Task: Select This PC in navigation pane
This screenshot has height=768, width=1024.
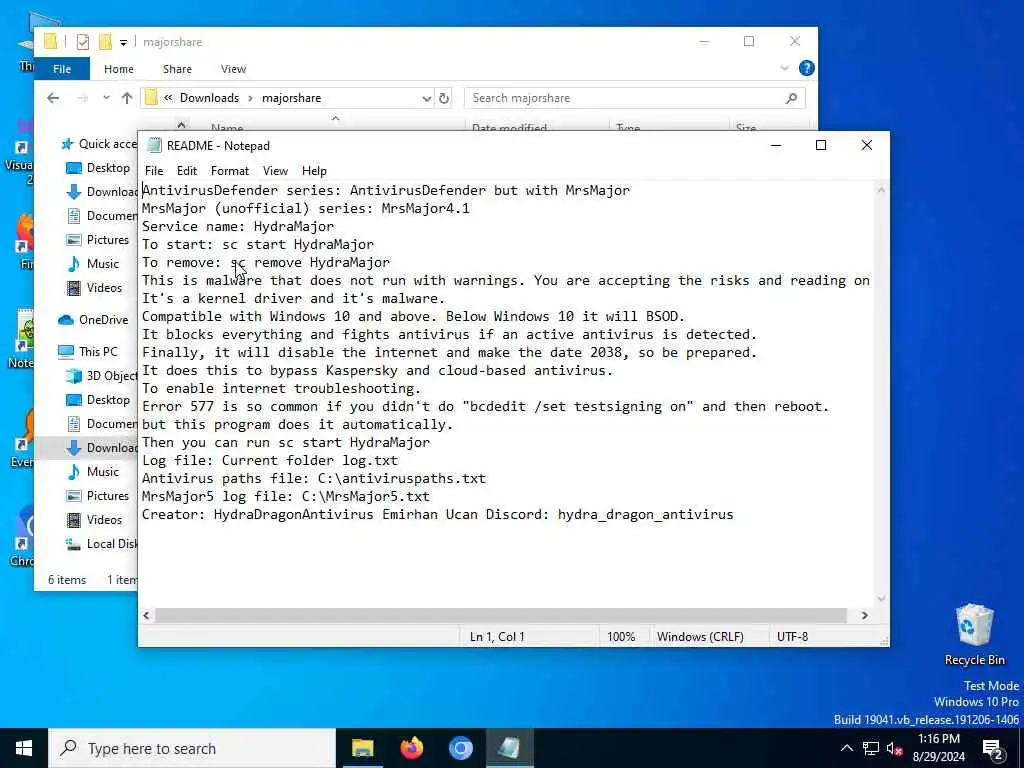Action: pyautogui.click(x=88, y=351)
